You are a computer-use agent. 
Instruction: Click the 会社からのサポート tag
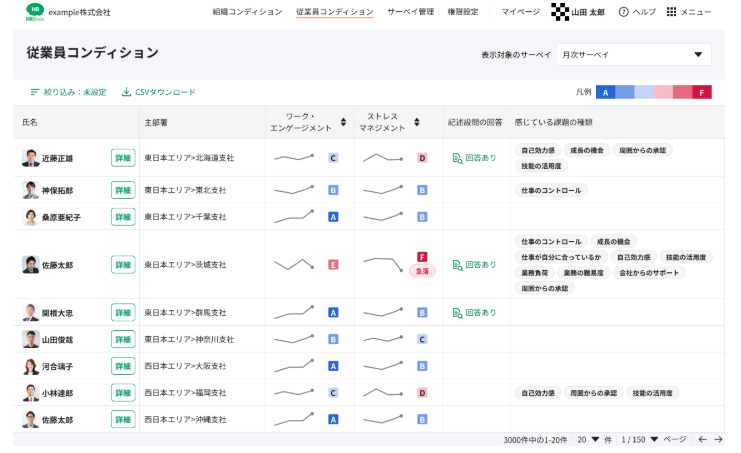click(649, 273)
